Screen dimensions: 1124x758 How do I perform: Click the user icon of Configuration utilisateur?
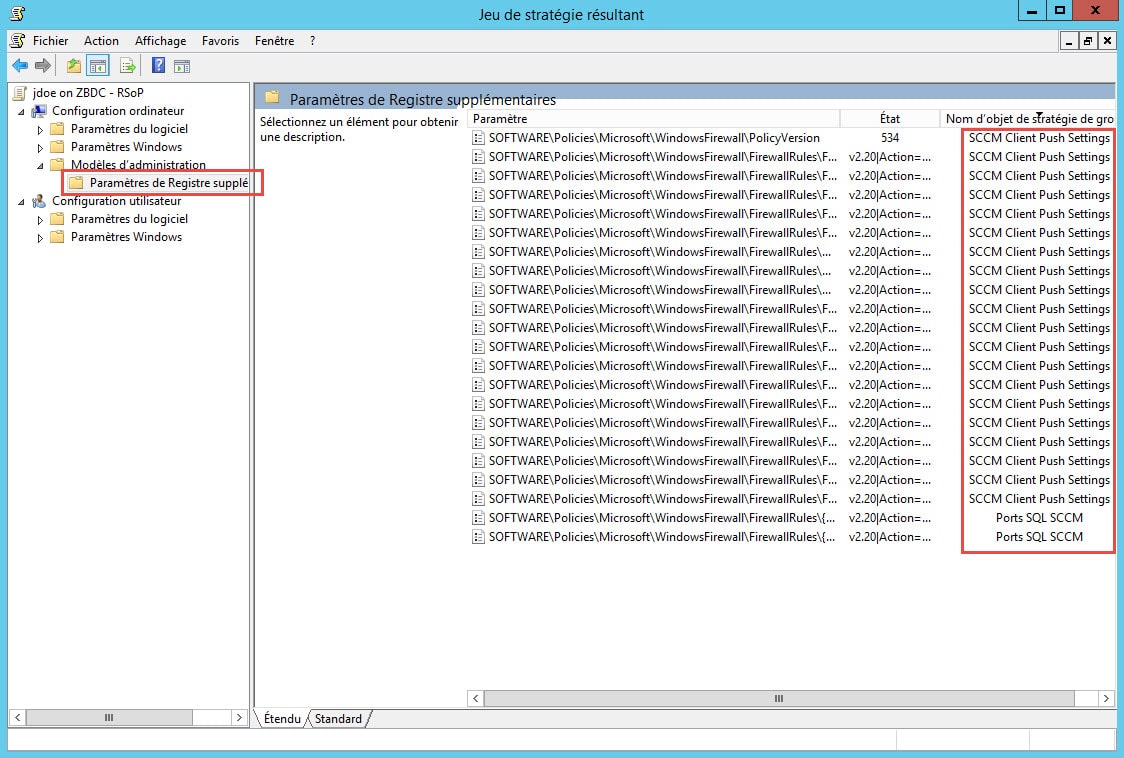click(x=39, y=202)
